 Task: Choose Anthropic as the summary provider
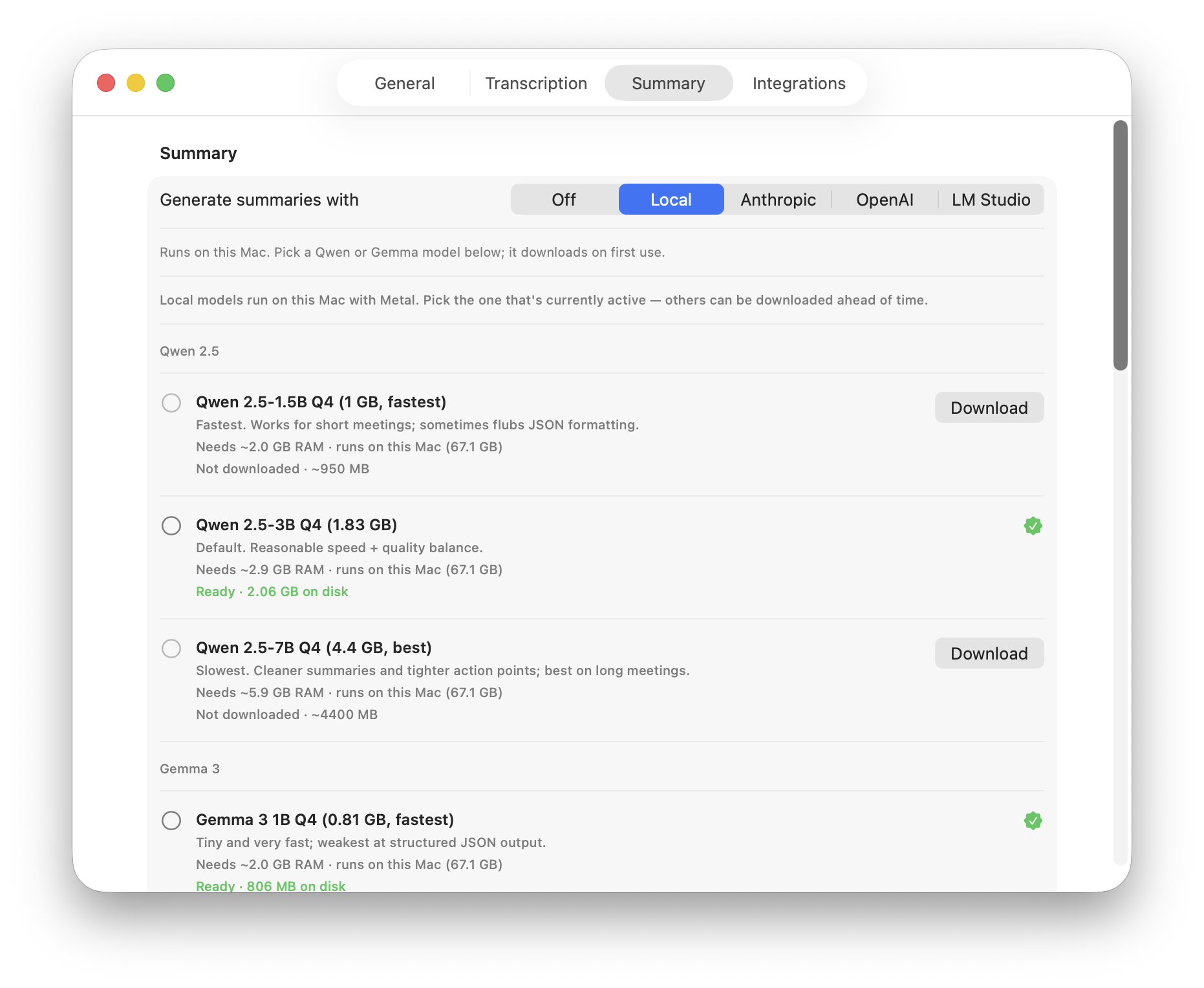tap(778, 200)
